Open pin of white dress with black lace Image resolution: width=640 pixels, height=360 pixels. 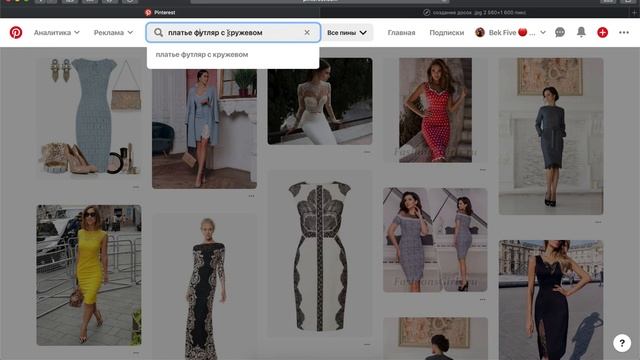coord(320,255)
